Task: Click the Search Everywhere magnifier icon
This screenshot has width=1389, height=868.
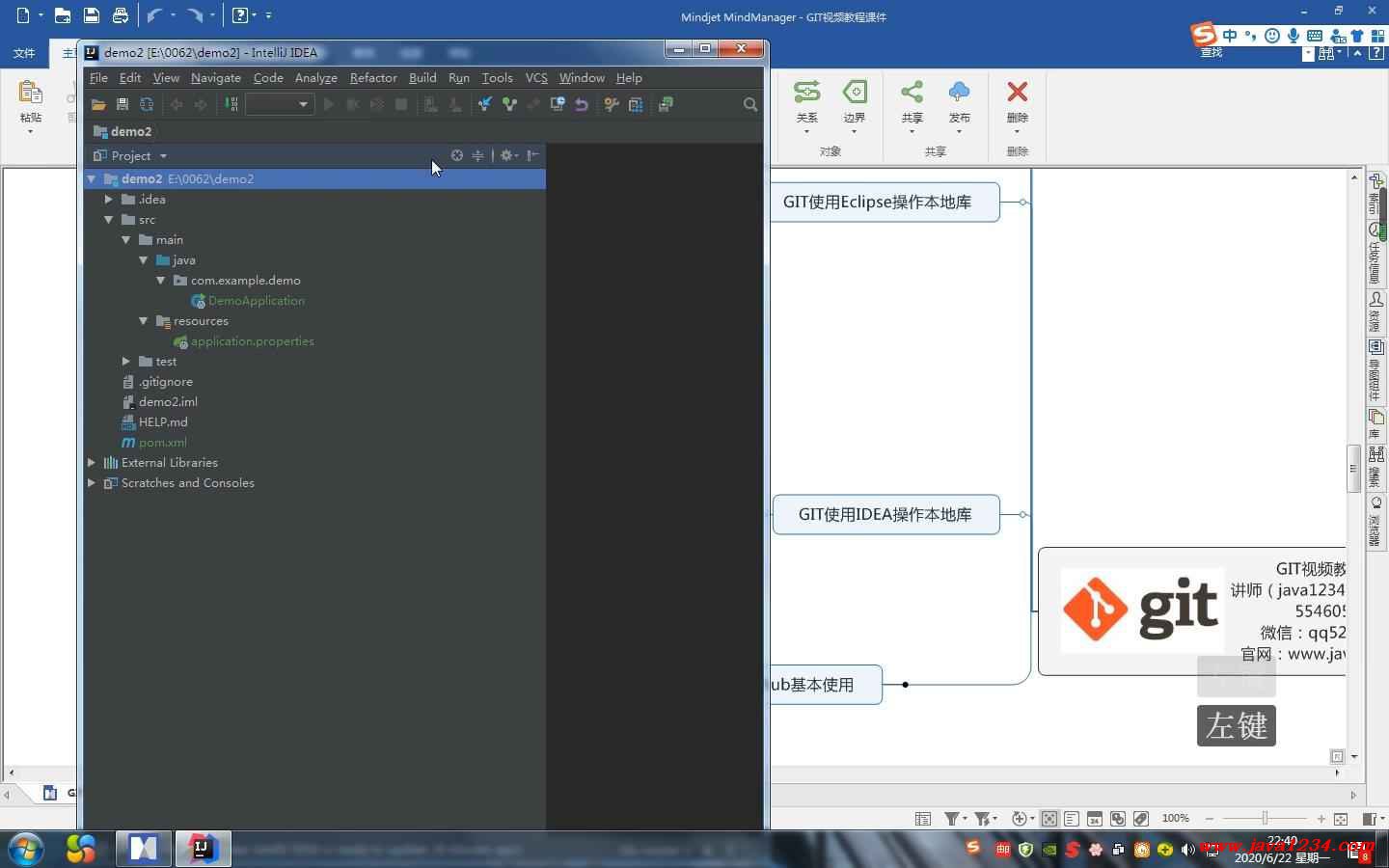Action: [750, 104]
